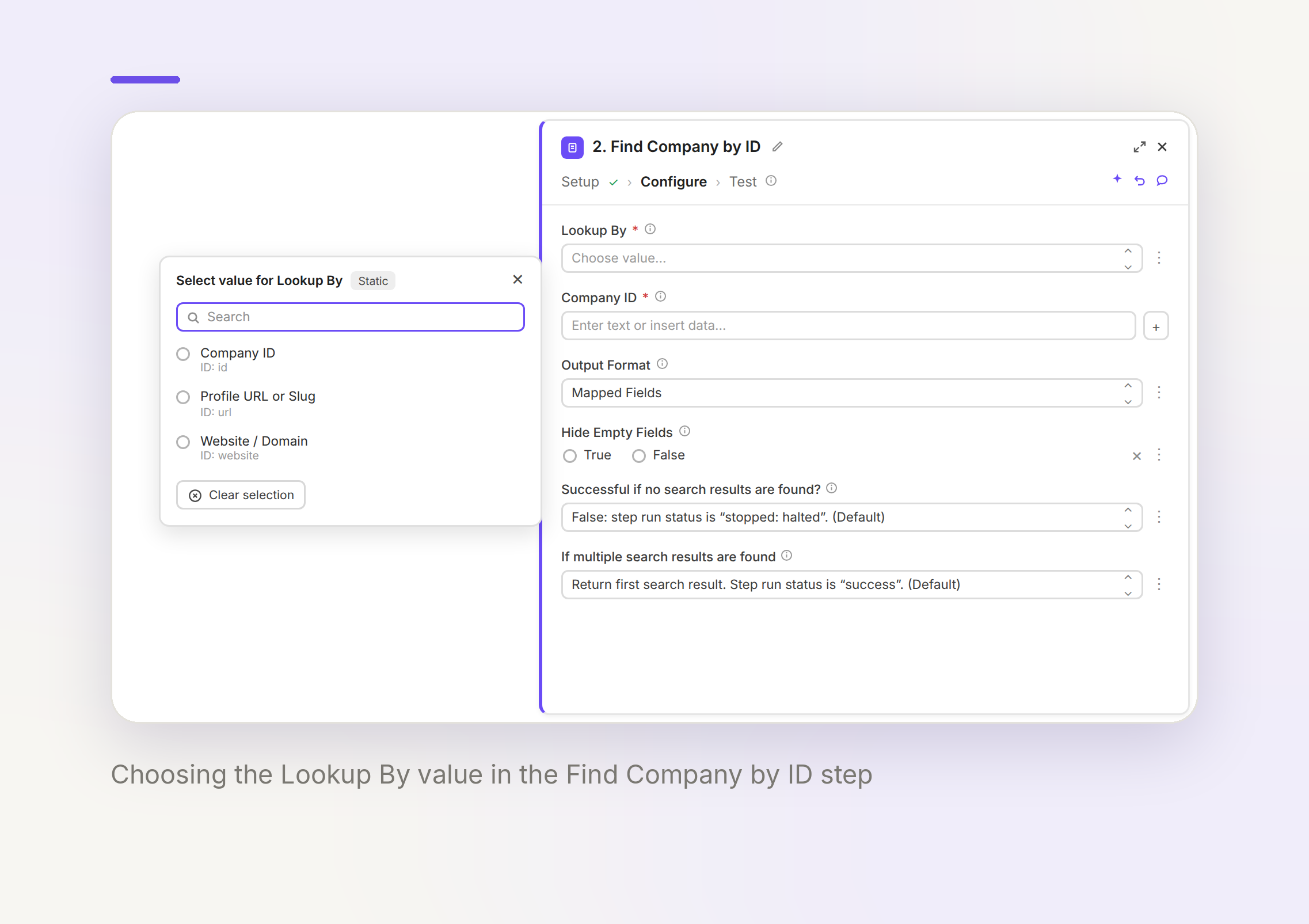Click info icon beside If multiple search results
The height and width of the screenshot is (924, 1309).
(786, 556)
